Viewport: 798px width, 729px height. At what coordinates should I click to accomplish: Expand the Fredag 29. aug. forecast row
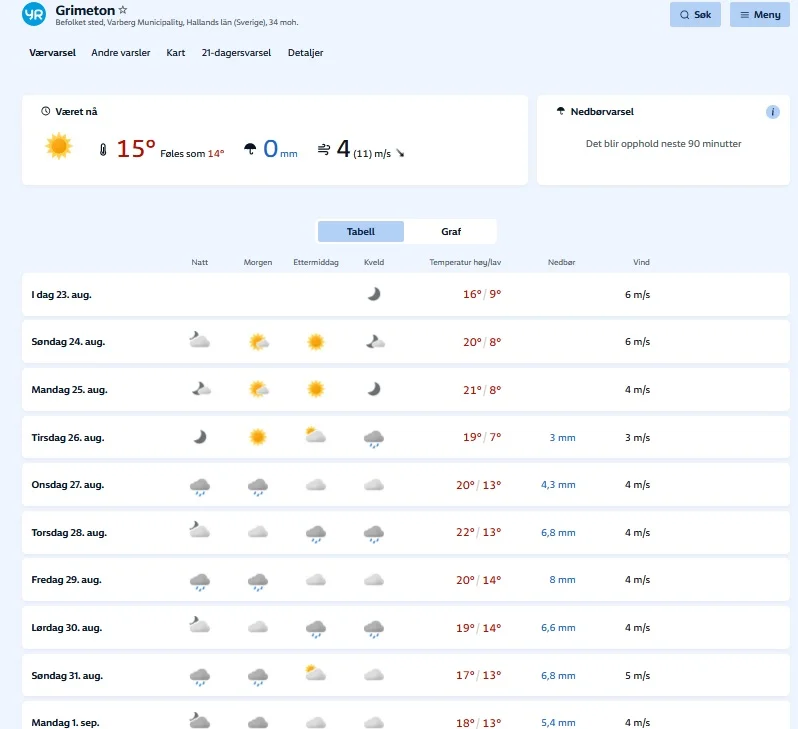click(66, 580)
